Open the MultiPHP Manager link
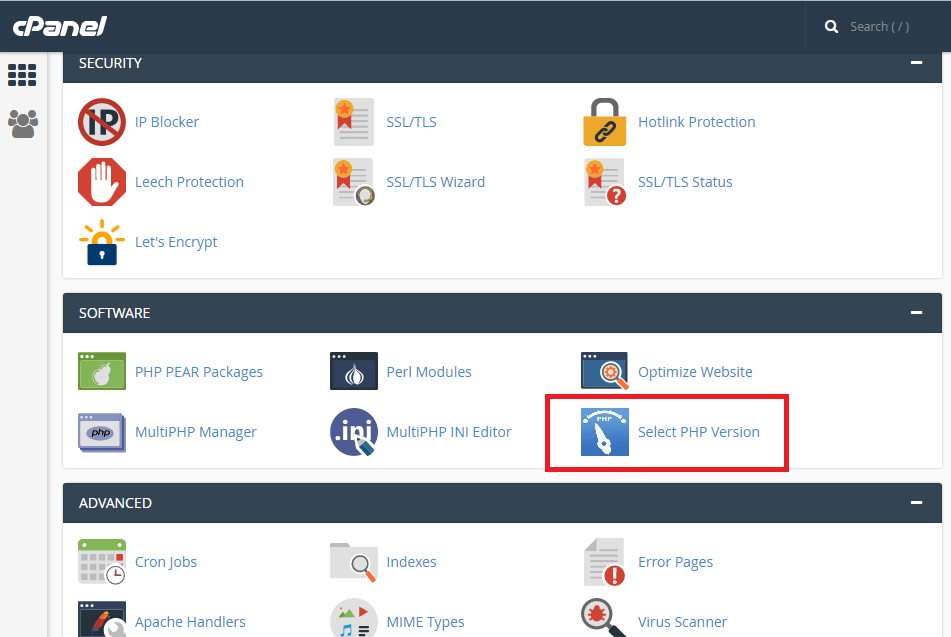951x637 pixels. (x=196, y=432)
